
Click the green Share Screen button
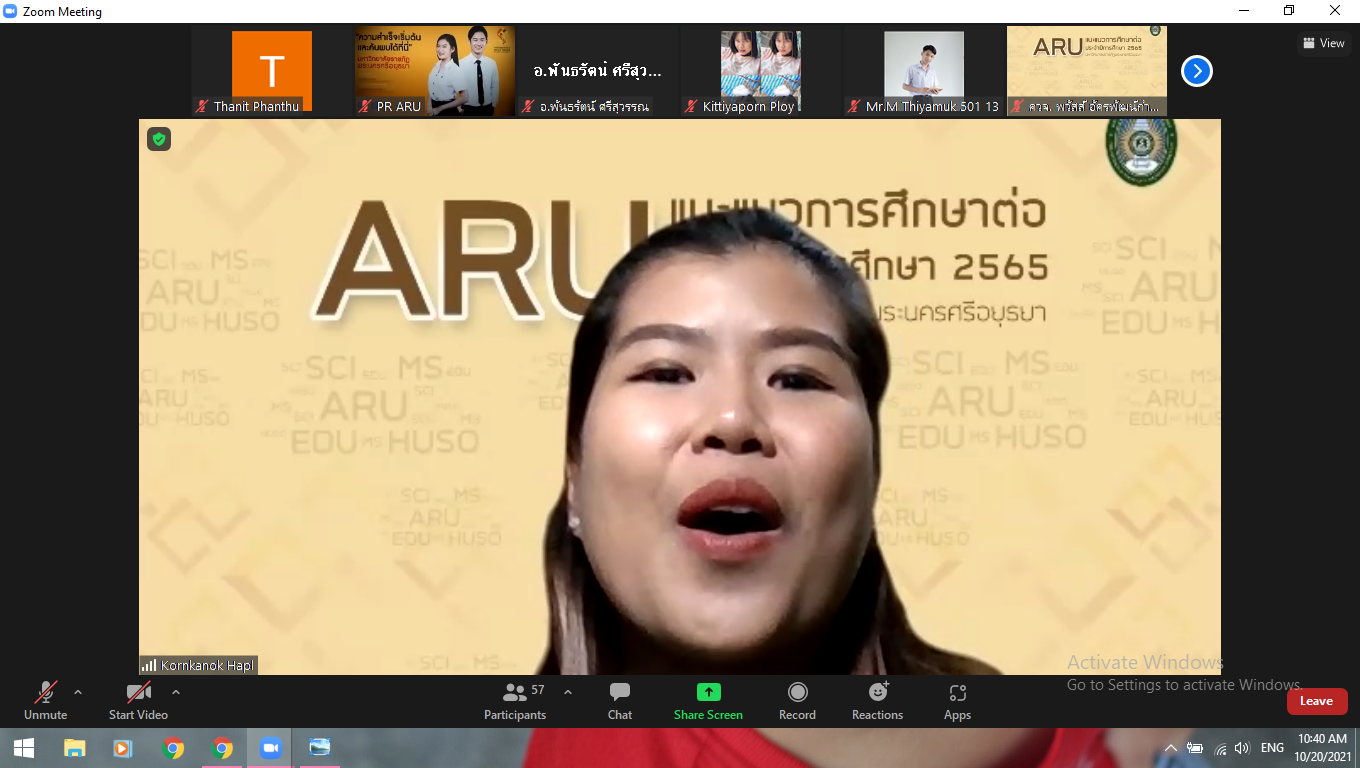(708, 701)
